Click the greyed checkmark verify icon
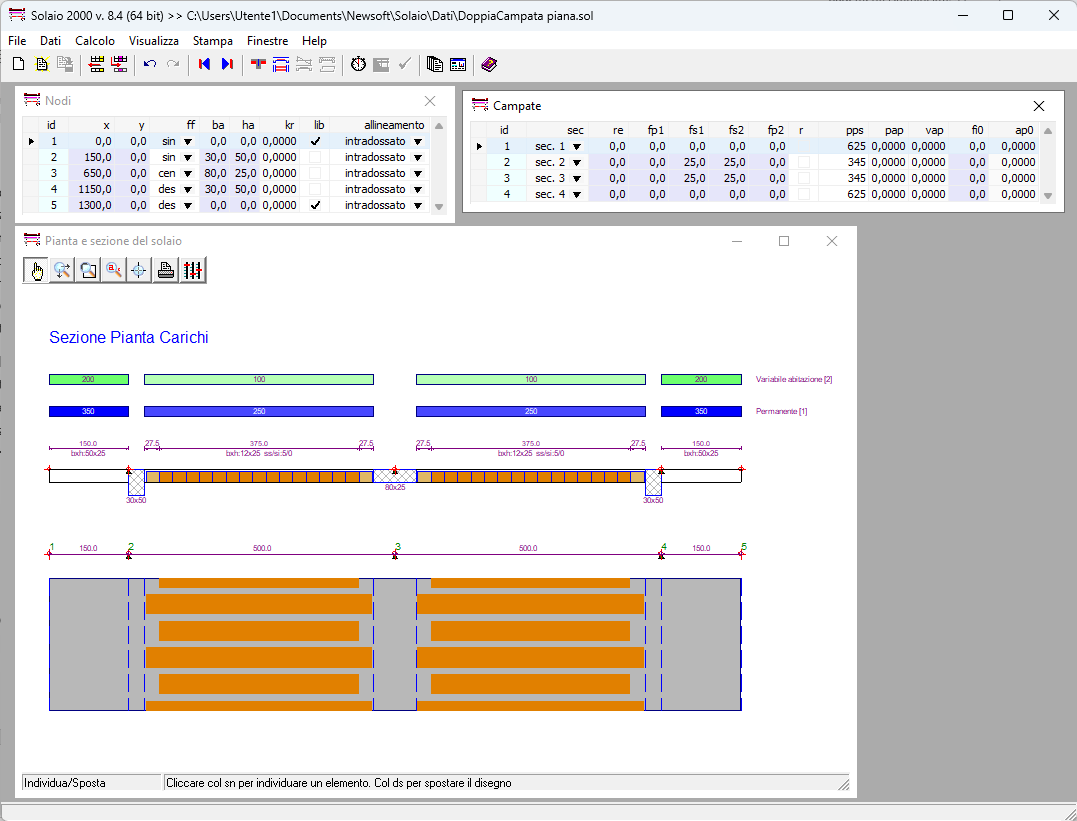 tap(405, 65)
